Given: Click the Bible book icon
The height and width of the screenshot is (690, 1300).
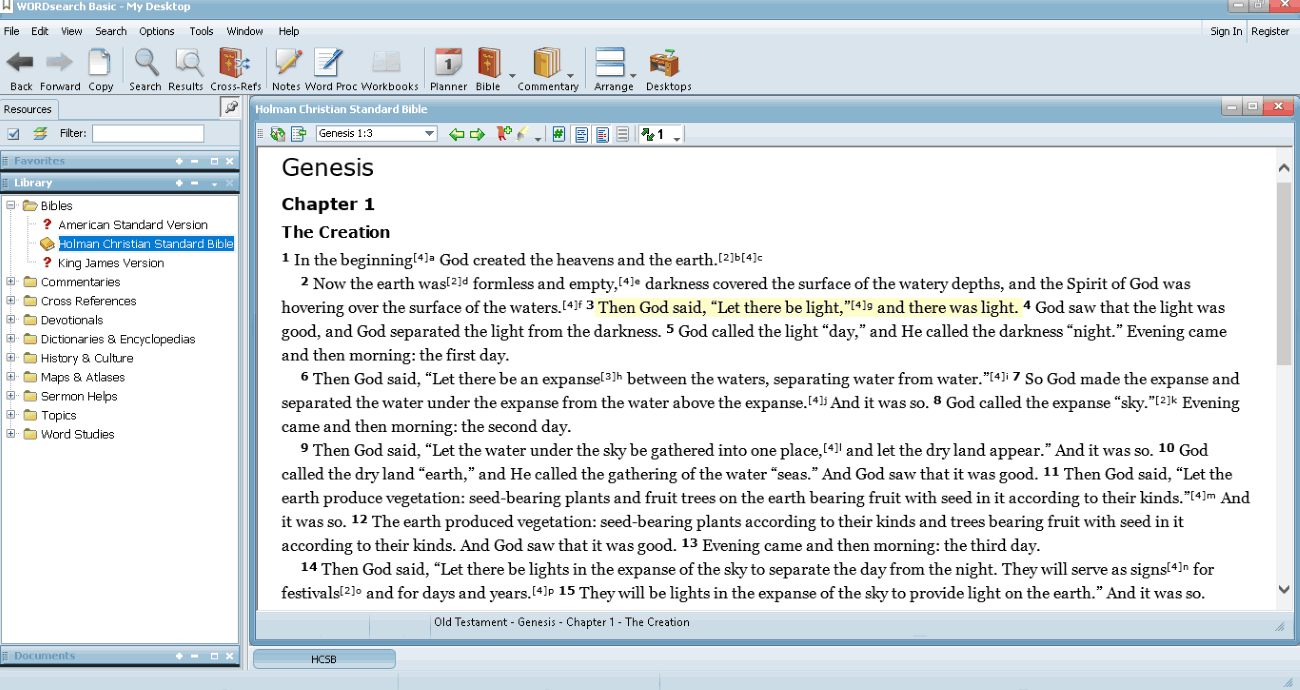Looking at the screenshot, I should coord(489,63).
